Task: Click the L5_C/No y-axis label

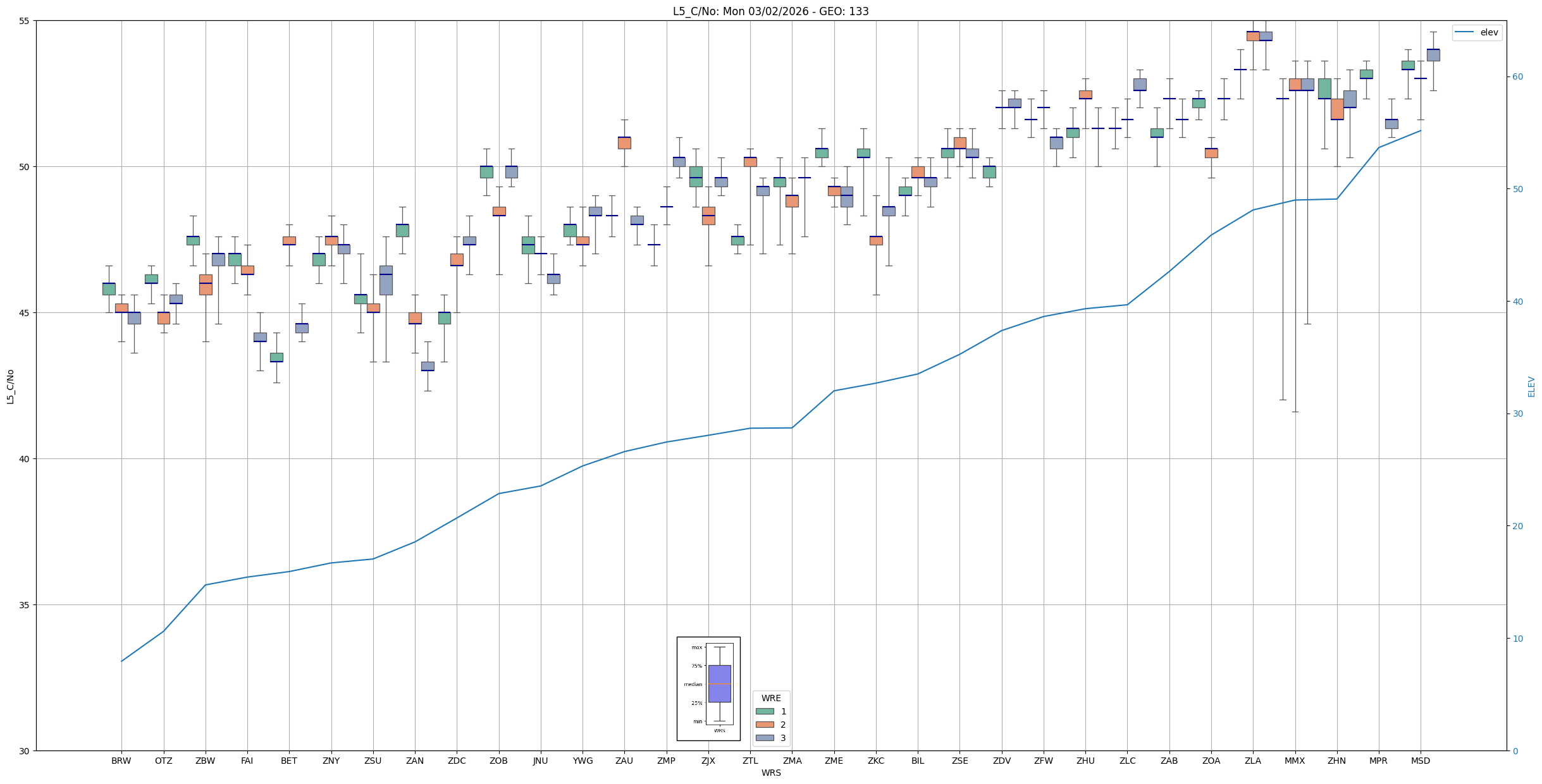Action: (10, 386)
